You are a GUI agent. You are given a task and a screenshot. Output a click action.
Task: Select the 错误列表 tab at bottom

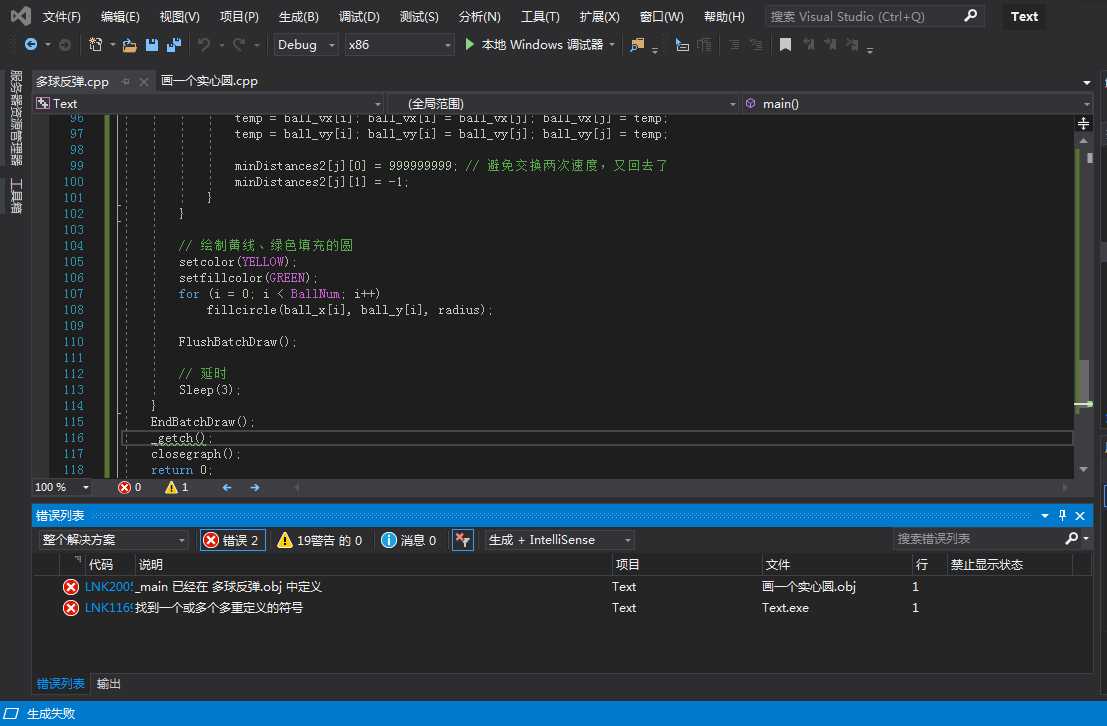[60, 684]
